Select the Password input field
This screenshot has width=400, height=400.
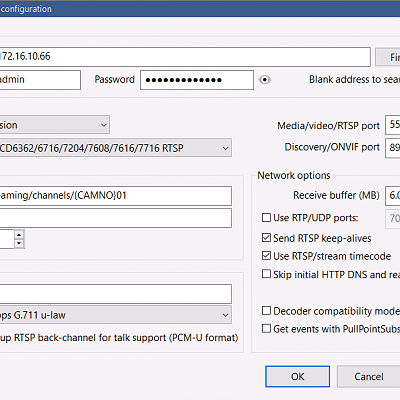(197, 80)
